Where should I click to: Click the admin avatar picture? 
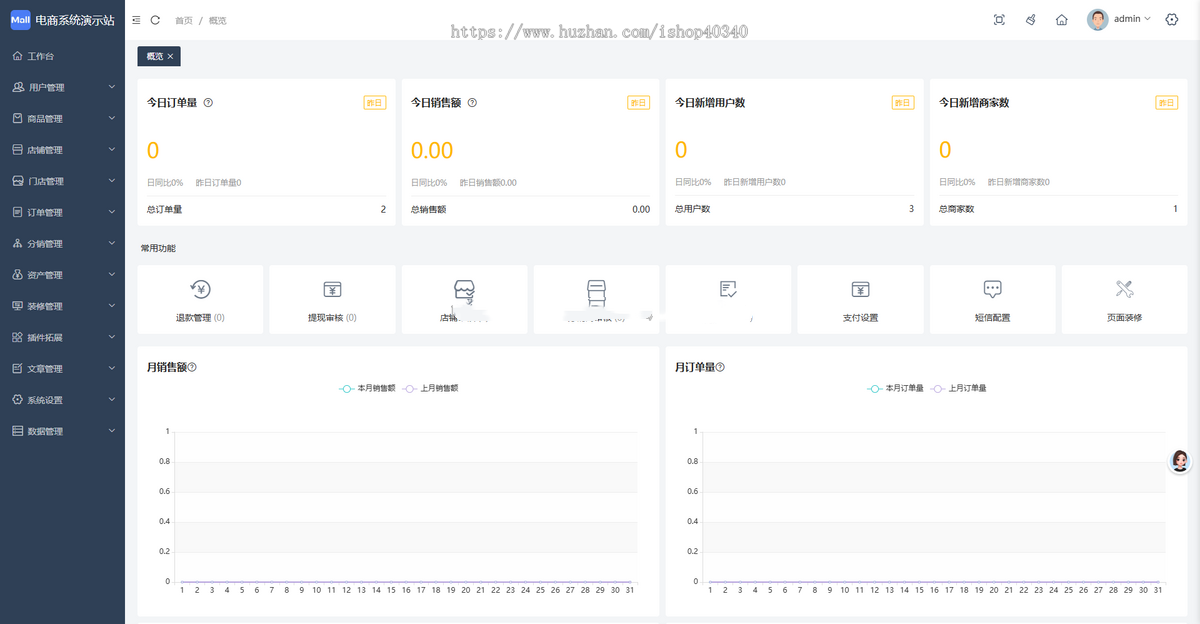click(1098, 20)
